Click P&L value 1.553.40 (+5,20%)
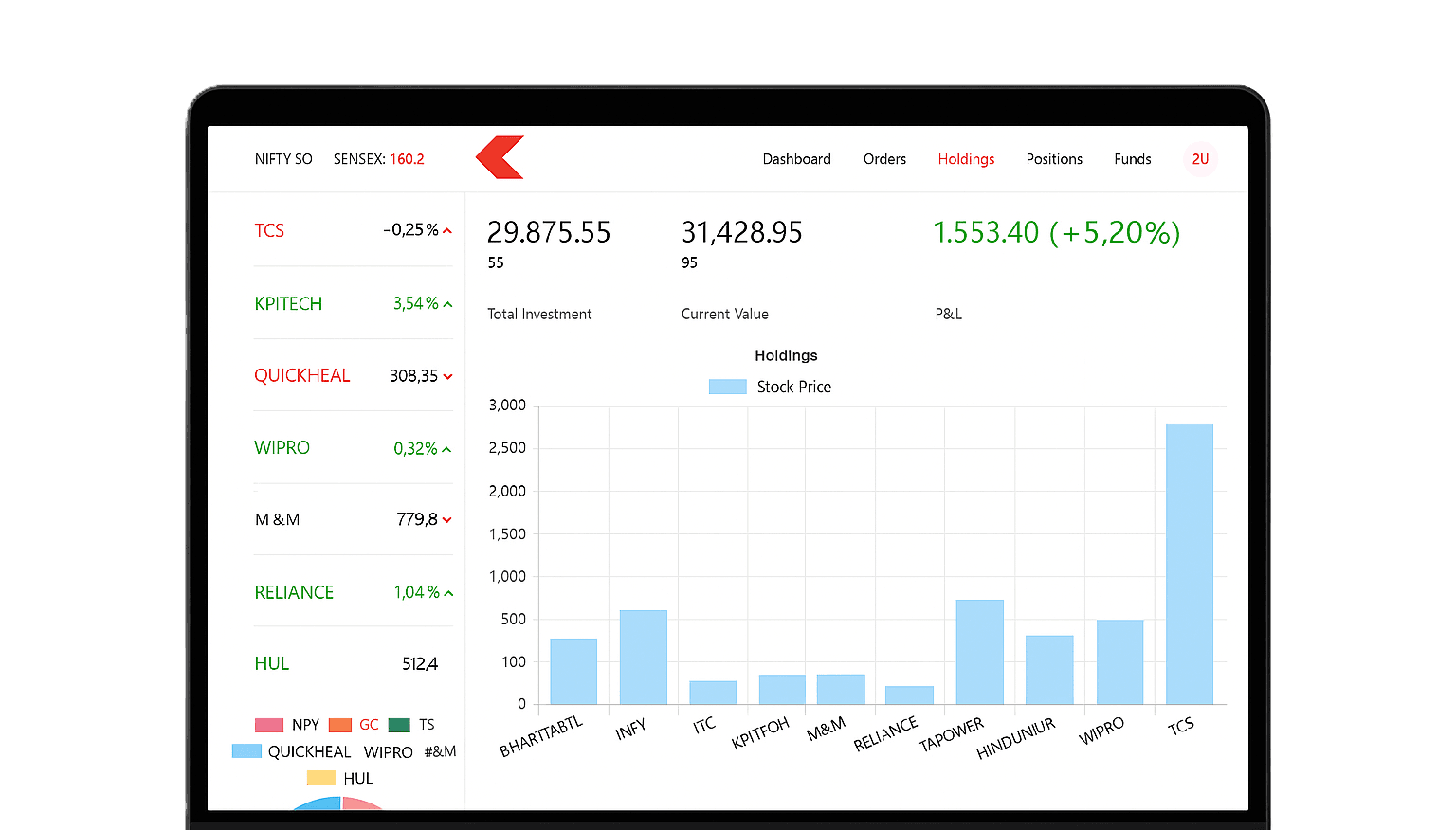1456x830 pixels. pyautogui.click(x=1057, y=232)
